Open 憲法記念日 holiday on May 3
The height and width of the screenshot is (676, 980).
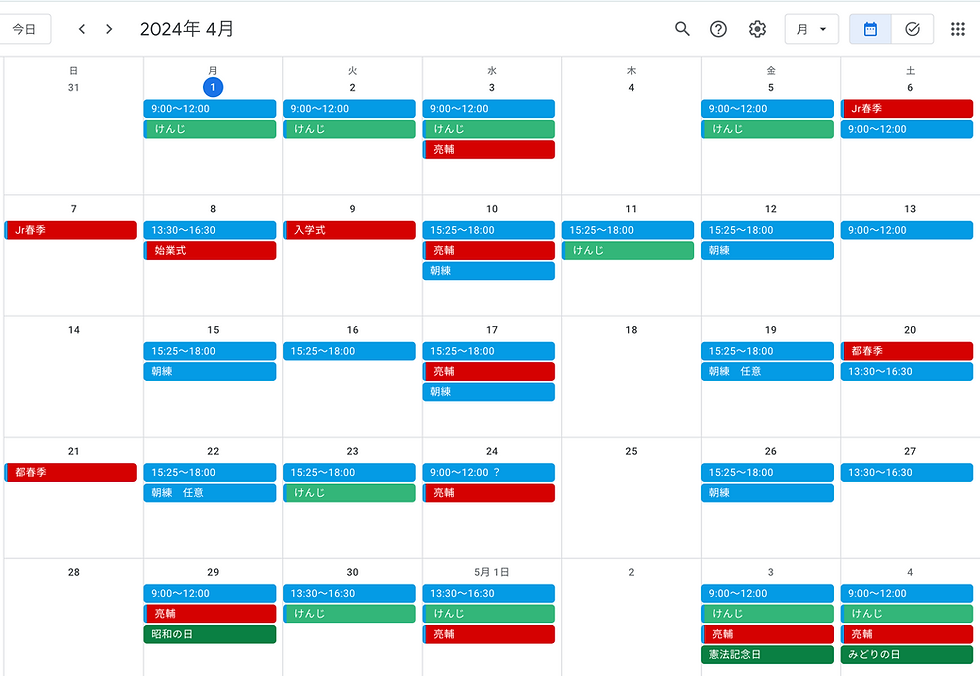pyautogui.click(x=768, y=654)
